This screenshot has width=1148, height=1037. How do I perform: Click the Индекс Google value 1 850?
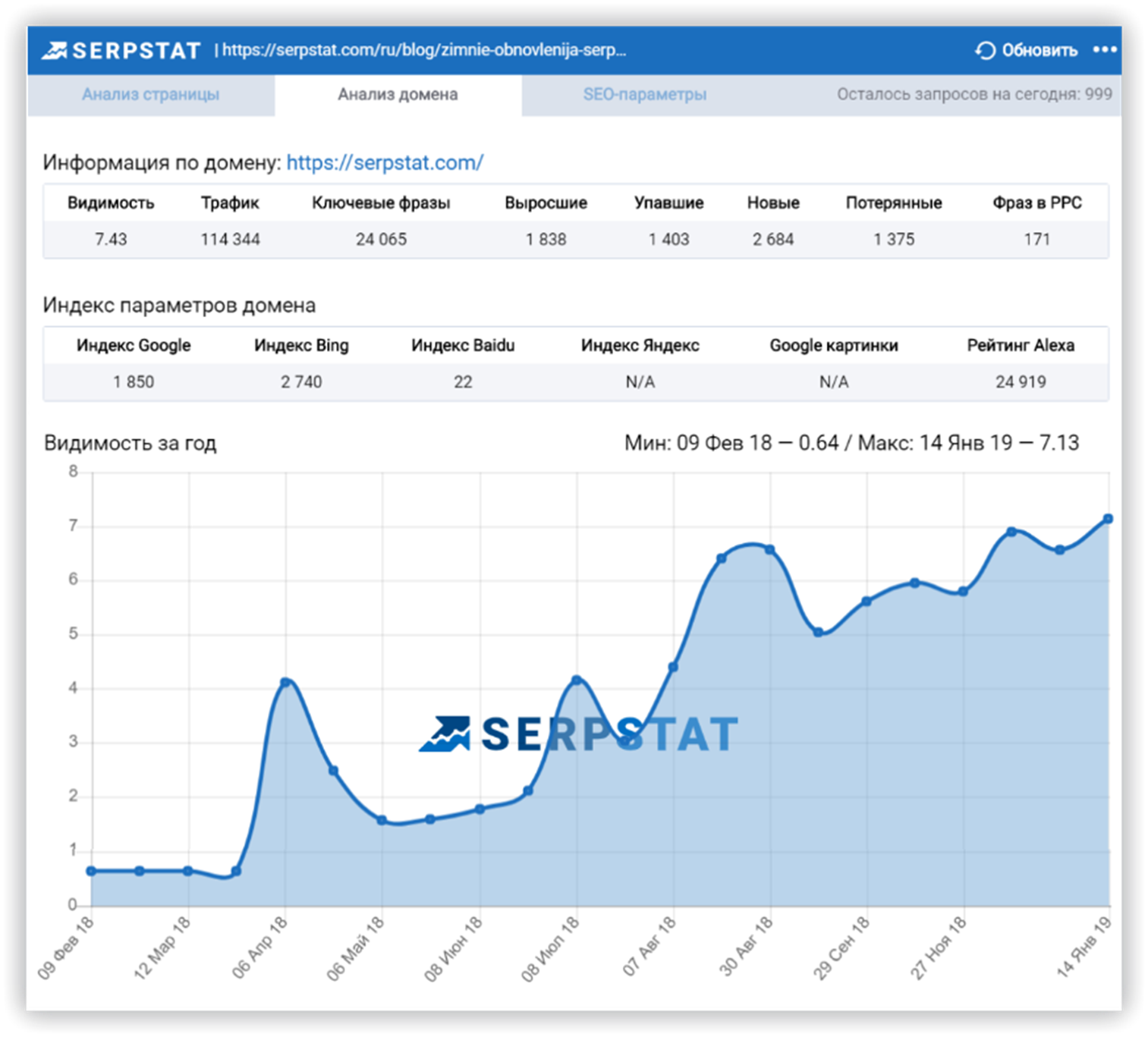click(x=134, y=382)
